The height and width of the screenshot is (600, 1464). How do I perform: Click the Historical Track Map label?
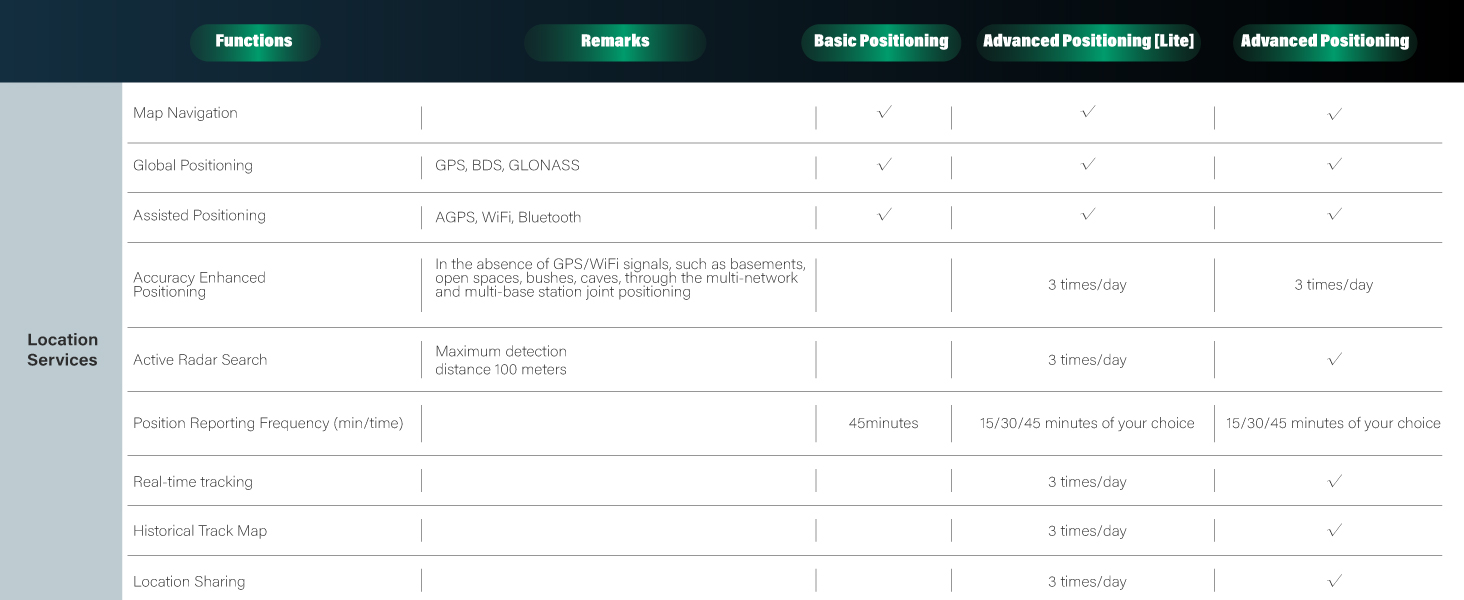pos(200,531)
